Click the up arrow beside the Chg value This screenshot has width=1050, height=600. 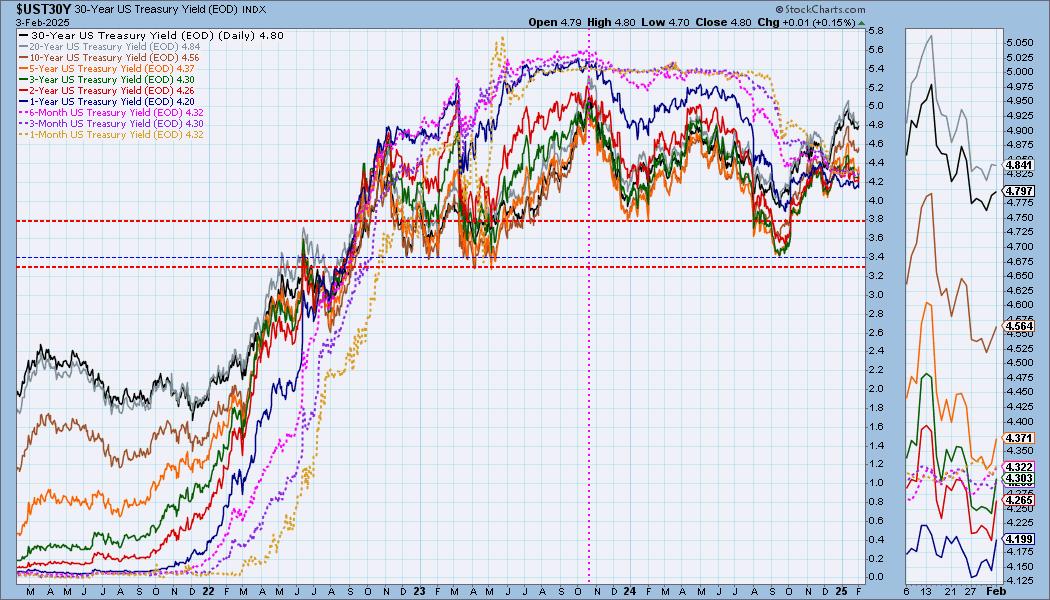pos(860,22)
